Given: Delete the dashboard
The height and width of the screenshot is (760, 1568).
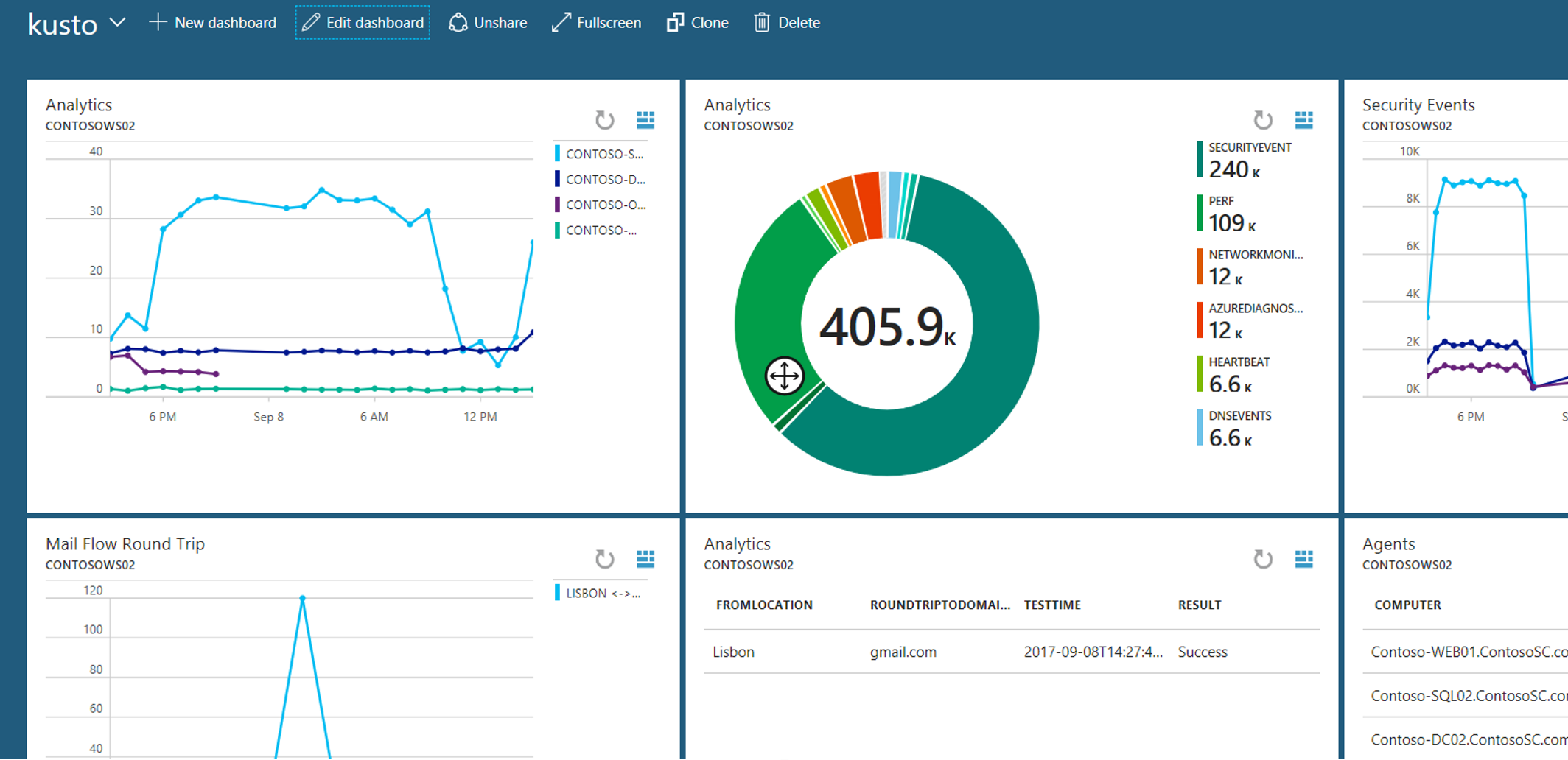Looking at the screenshot, I should pyautogui.click(x=787, y=23).
